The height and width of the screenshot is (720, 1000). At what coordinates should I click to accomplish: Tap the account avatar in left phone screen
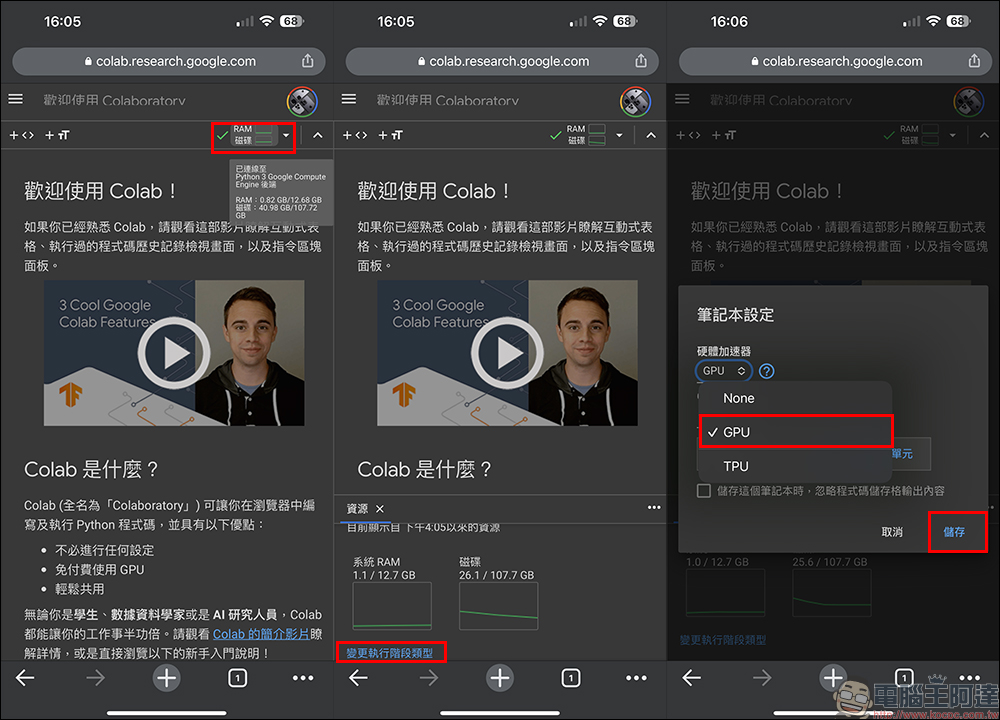pyautogui.click(x=302, y=101)
